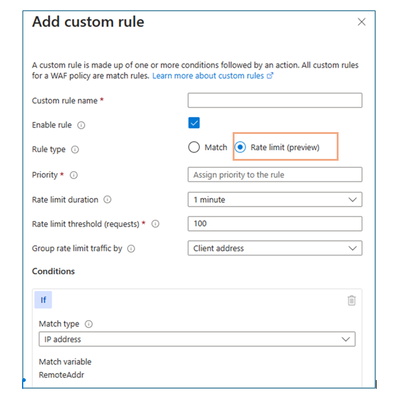This screenshot has height=400, width=398.
Task: Open Learn more about custom rules link
Action: [213, 76]
